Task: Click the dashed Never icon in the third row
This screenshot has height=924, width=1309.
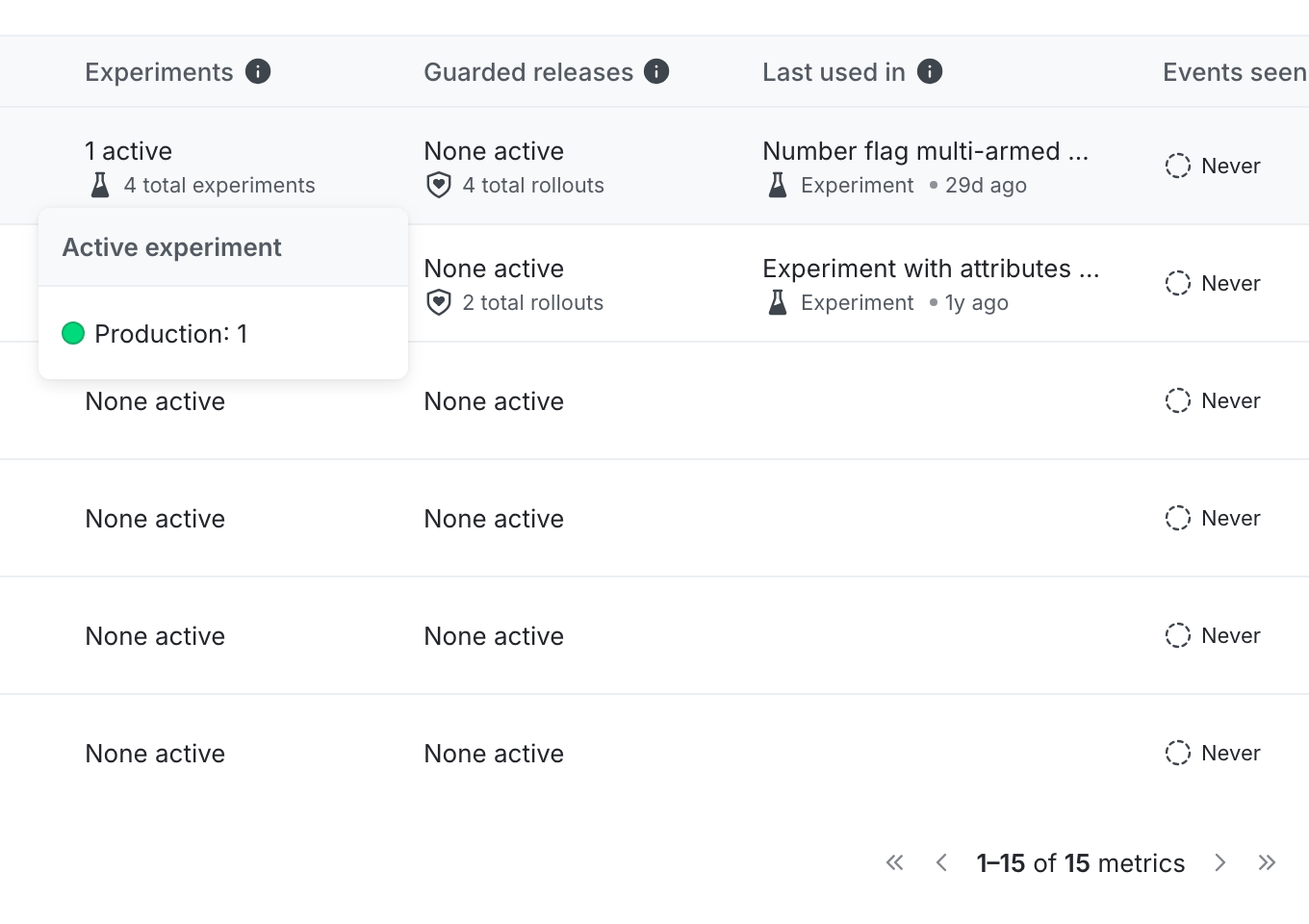Action: tap(1177, 400)
